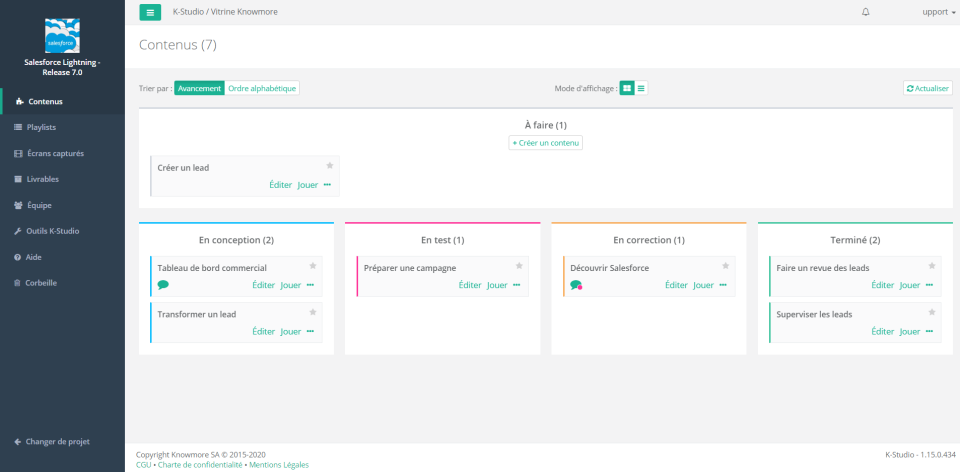Screen dimensions: 960x472
Task: Click the Transformer un lead card title
Action: coord(197,314)
